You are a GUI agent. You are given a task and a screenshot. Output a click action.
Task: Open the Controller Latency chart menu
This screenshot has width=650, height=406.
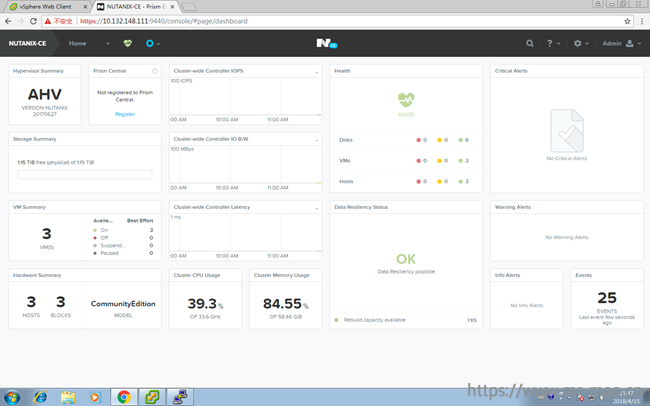[x=316, y=207]
